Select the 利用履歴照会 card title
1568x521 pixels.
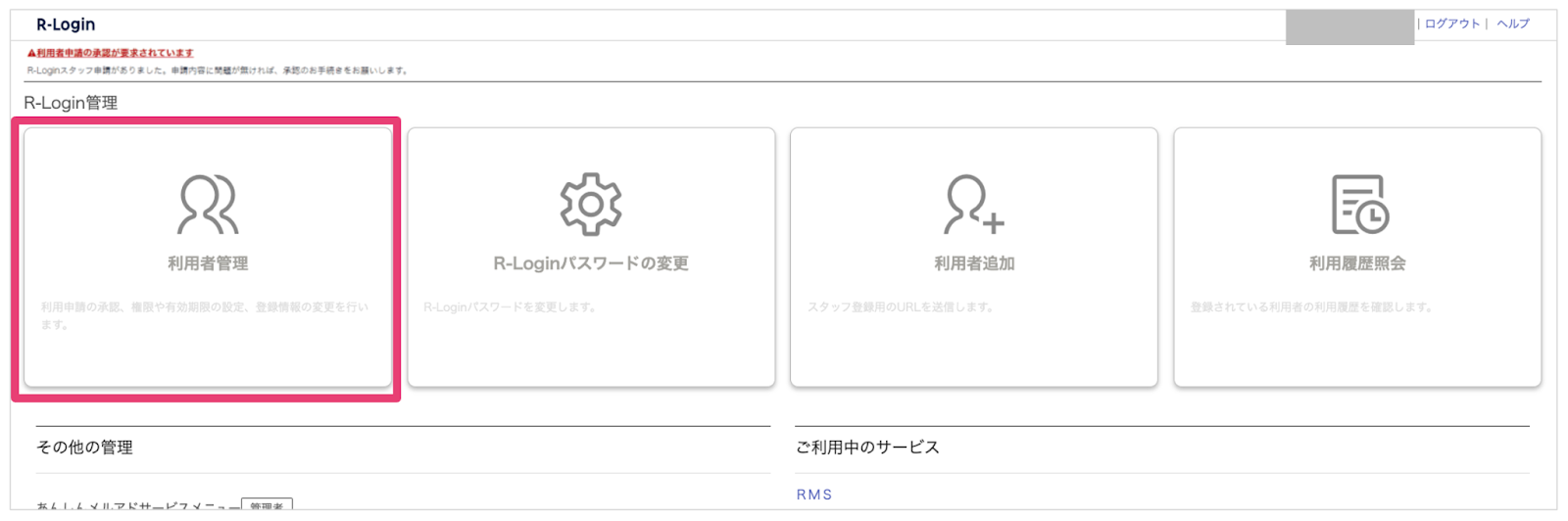tap(1357, 263)
